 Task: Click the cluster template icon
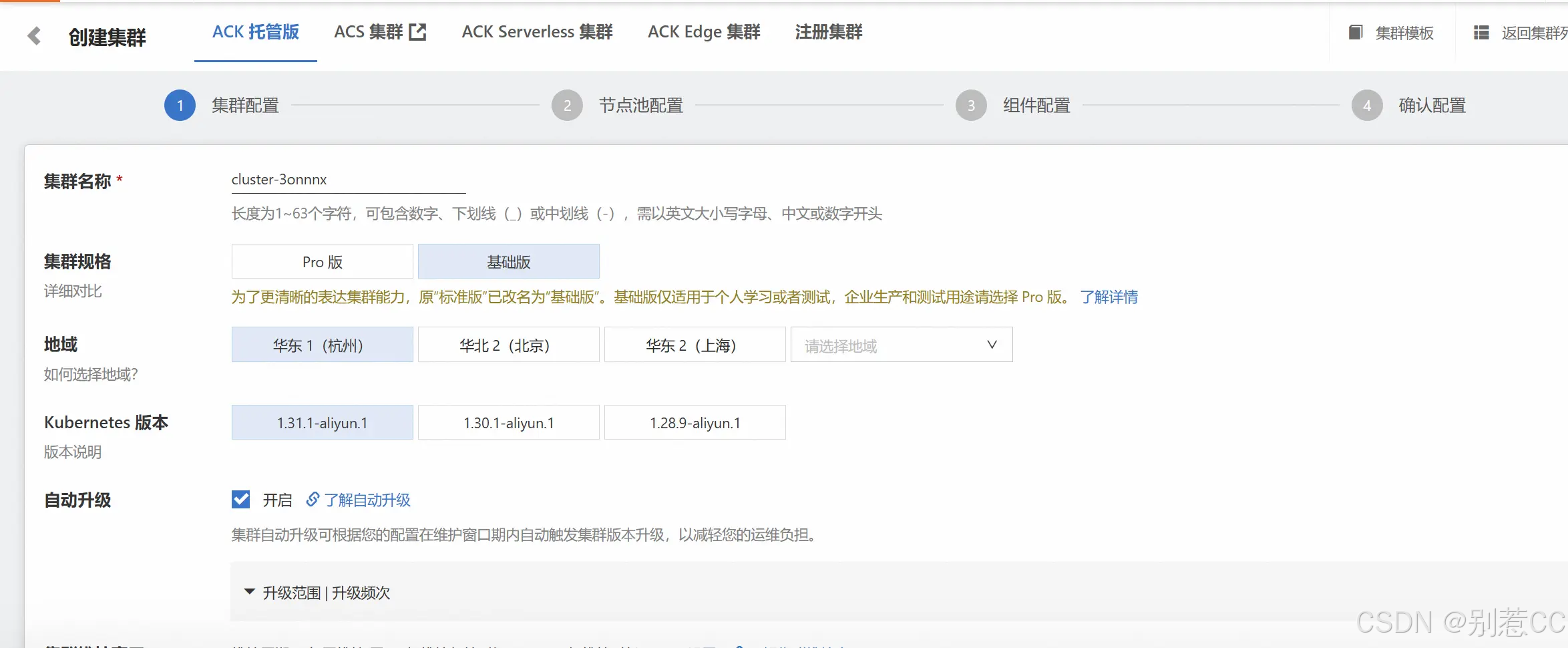tap(1356, 32)
